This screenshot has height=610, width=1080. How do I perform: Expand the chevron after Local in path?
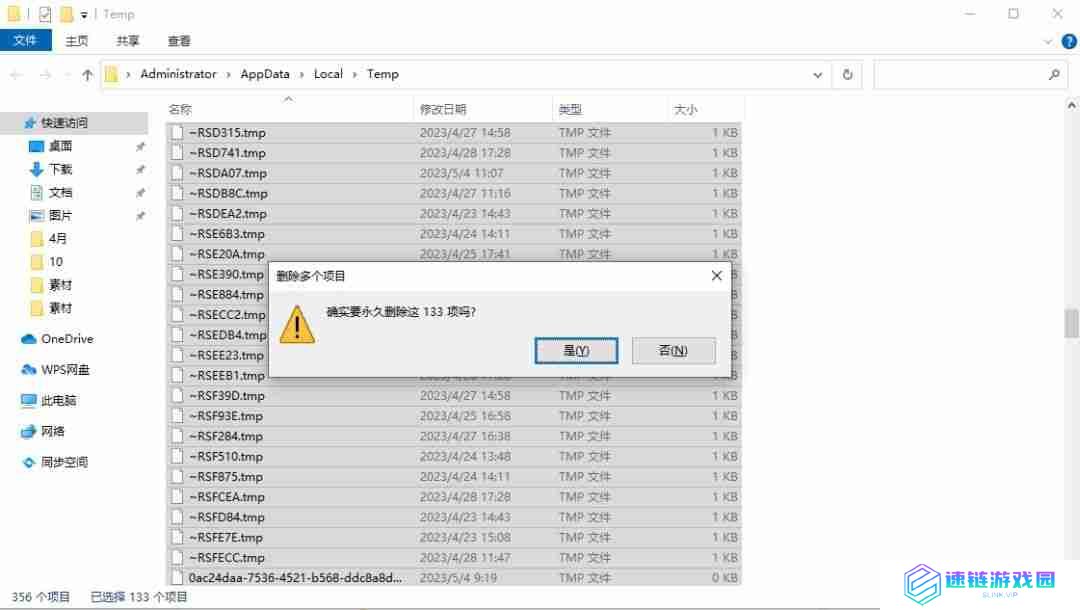355,74
